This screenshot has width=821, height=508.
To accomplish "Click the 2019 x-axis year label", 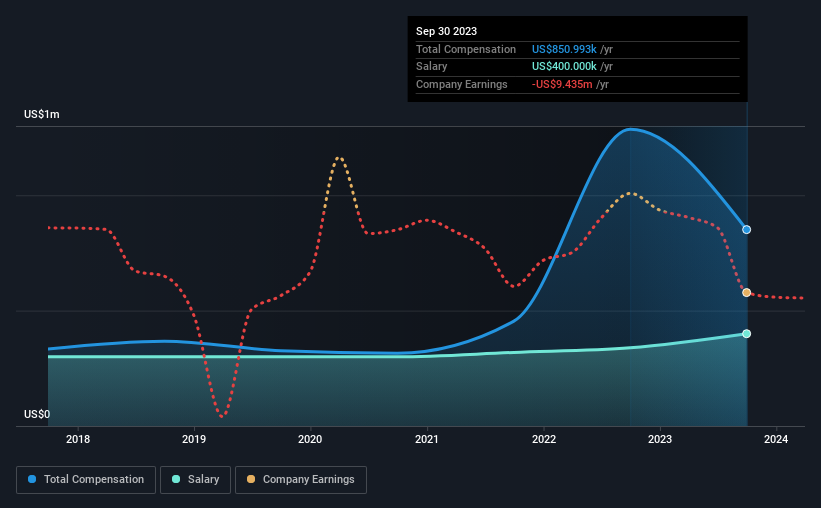I will pyautogui.click(x=194, y=439).
